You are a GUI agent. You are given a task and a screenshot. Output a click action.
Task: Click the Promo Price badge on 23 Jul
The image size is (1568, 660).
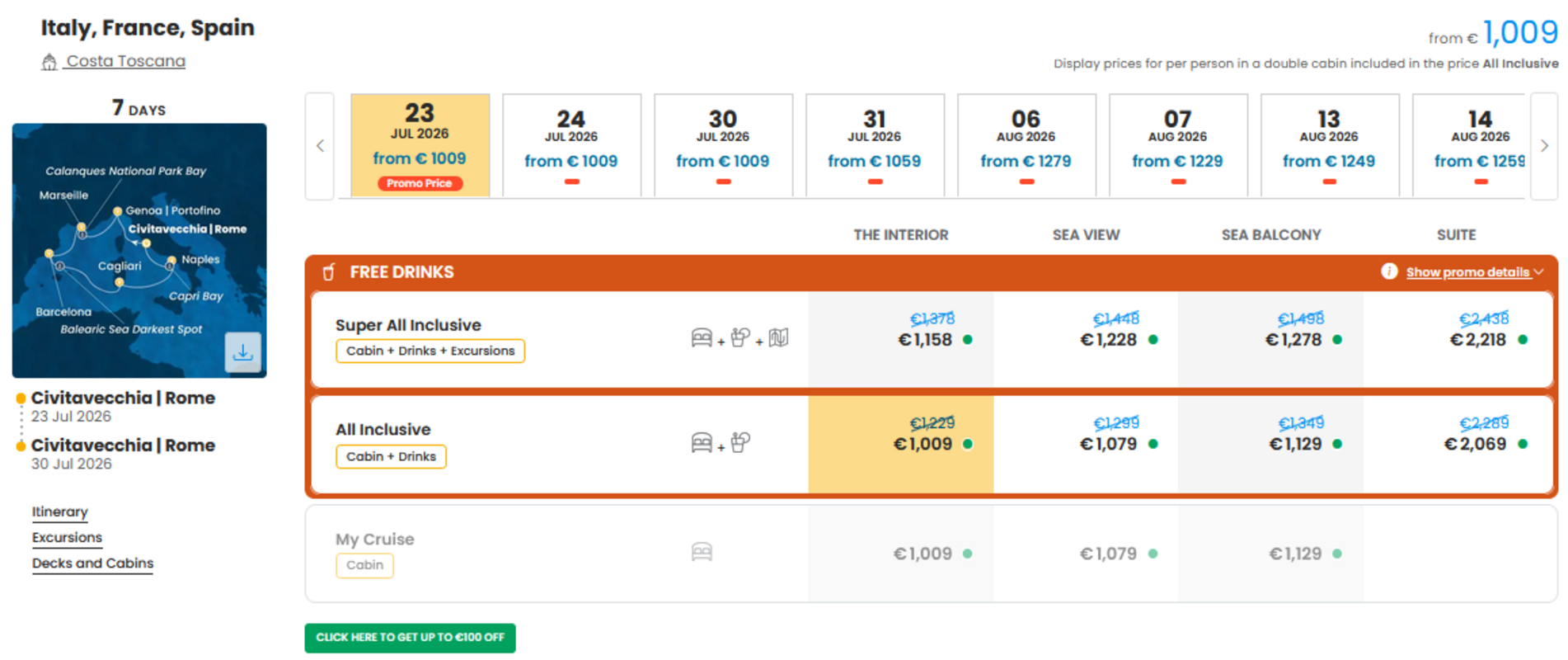[420, 183]
